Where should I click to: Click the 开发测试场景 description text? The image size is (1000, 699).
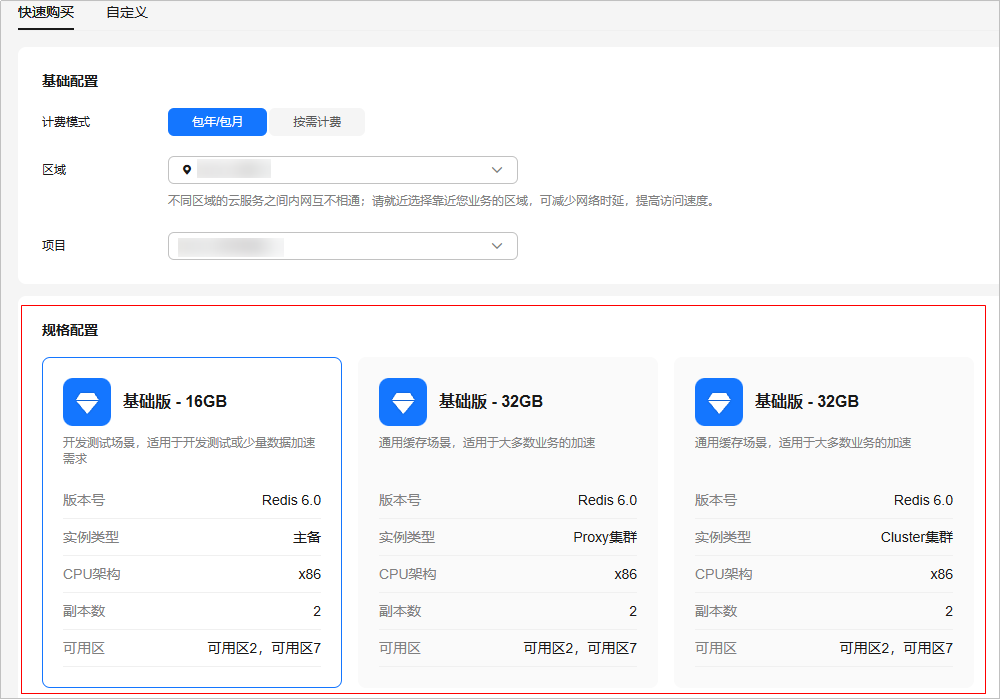pyautogui.click(x=189, y=450)
